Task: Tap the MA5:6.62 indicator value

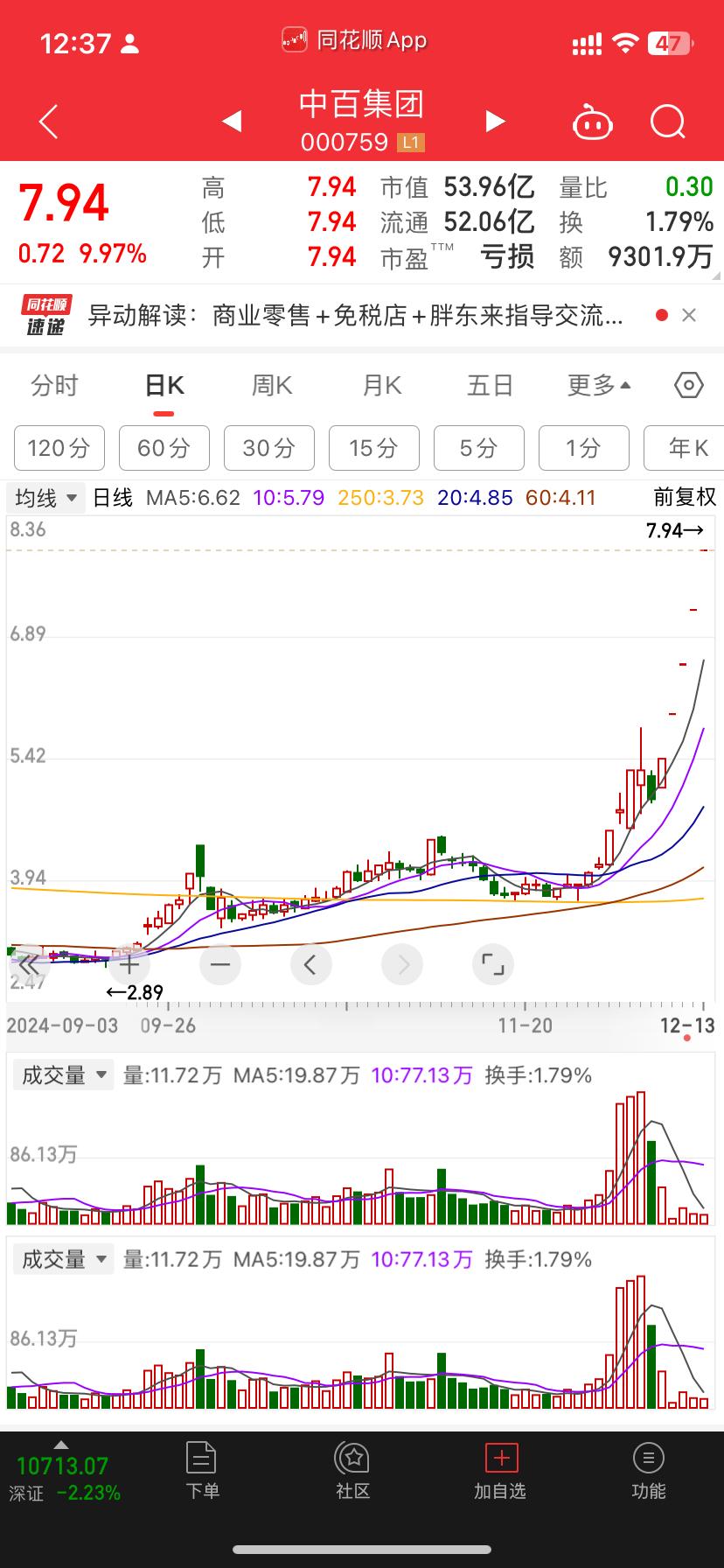Action: (x=193, y=498)
